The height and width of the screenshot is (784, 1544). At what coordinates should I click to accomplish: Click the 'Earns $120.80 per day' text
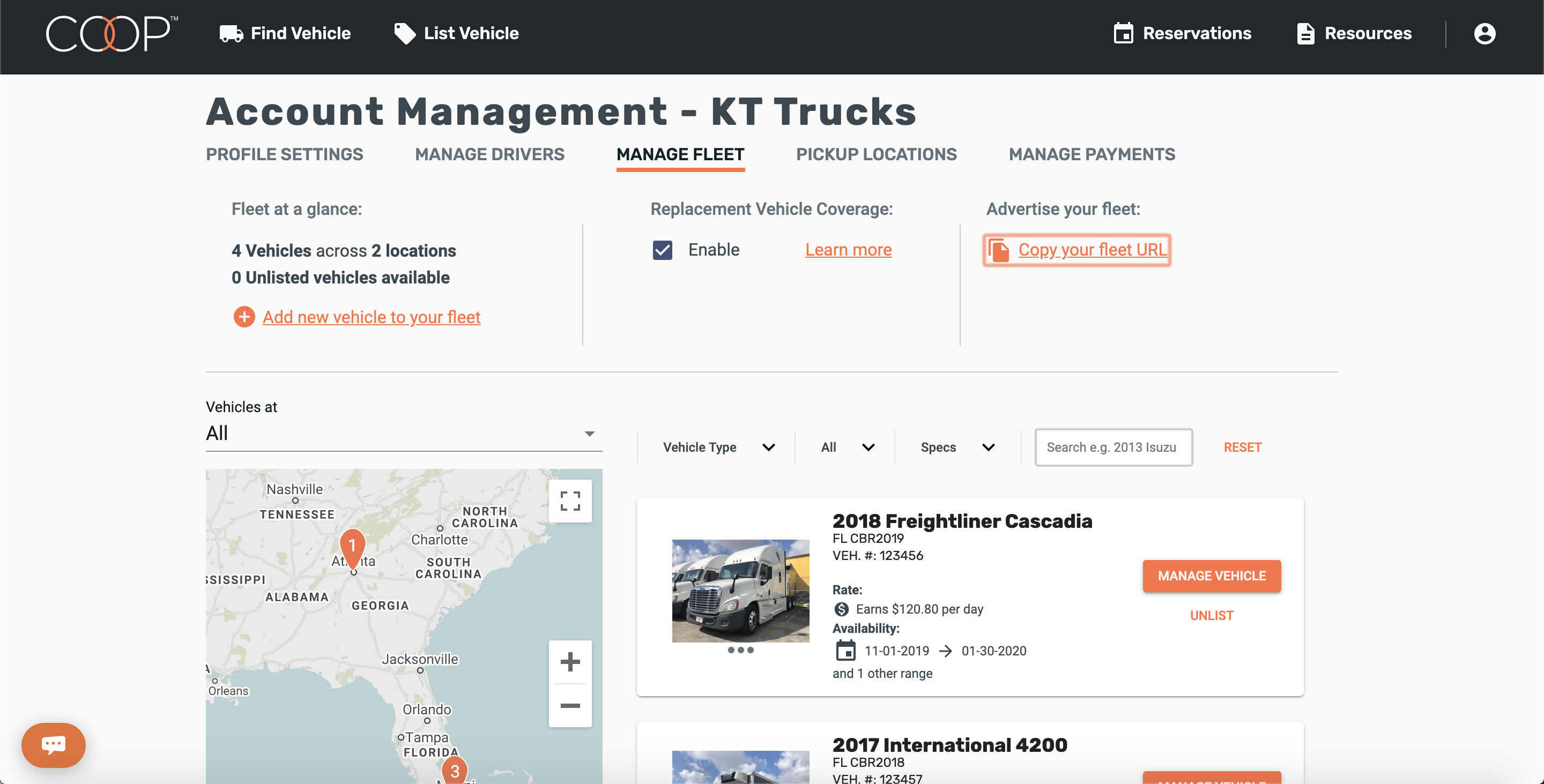coord(919,609)
